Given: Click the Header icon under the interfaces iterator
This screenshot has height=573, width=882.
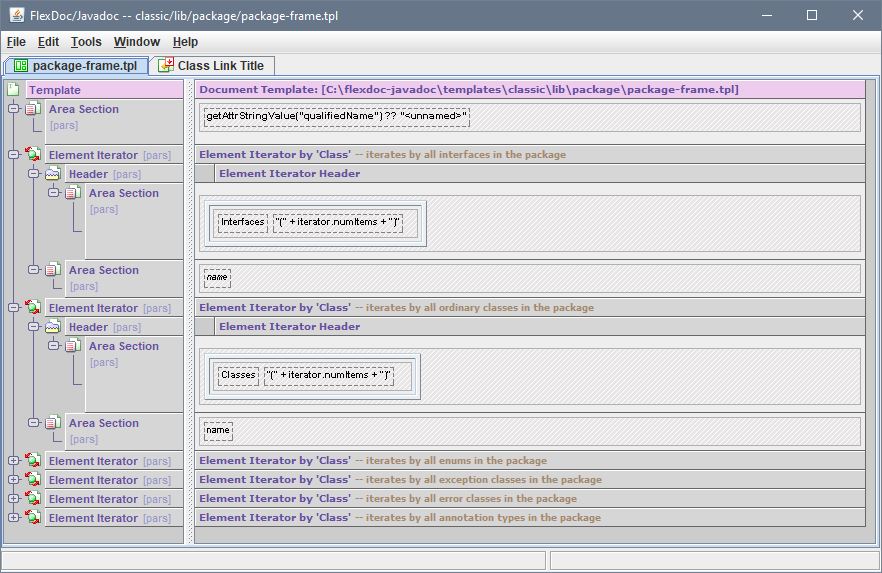Looking at the screenshot, I should pos(53,174).
